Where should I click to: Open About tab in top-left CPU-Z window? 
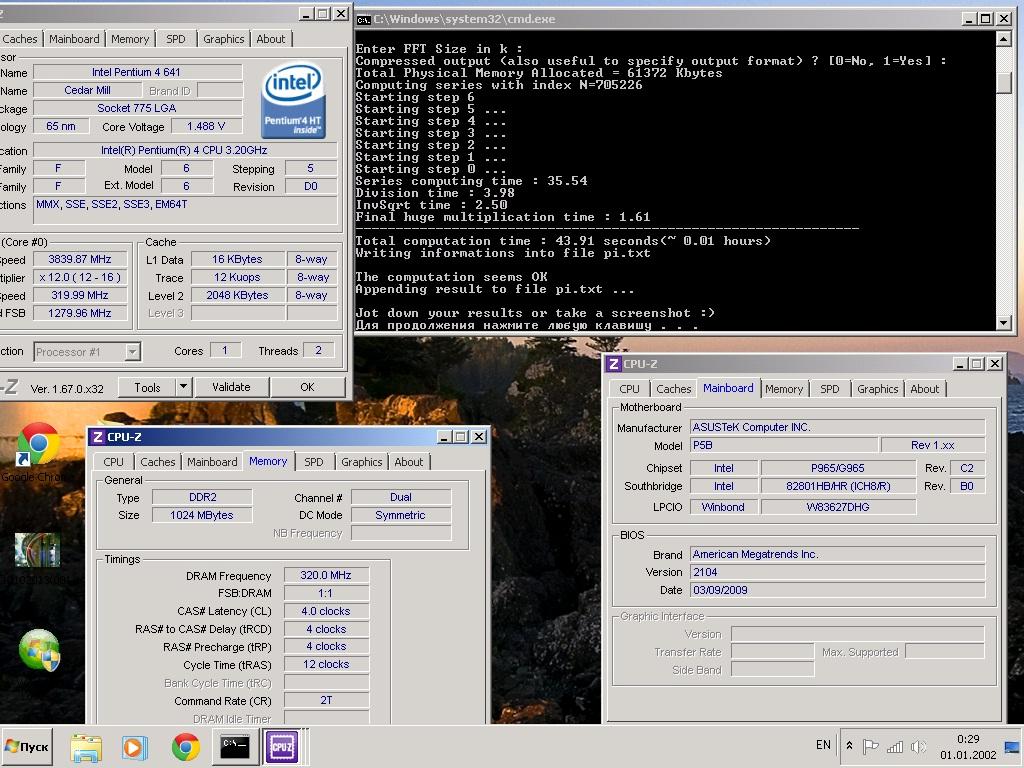(270, 39)
